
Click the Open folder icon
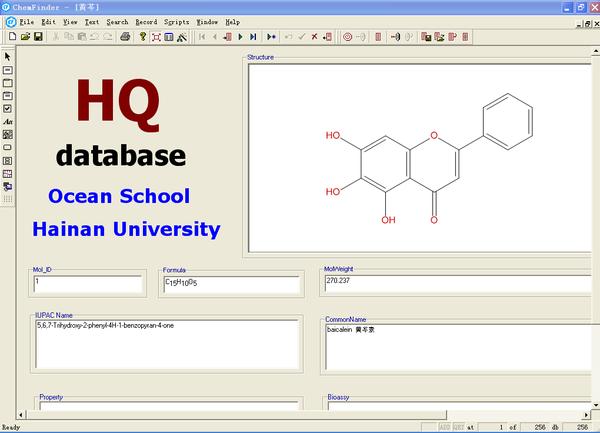[x=25, y=36]
